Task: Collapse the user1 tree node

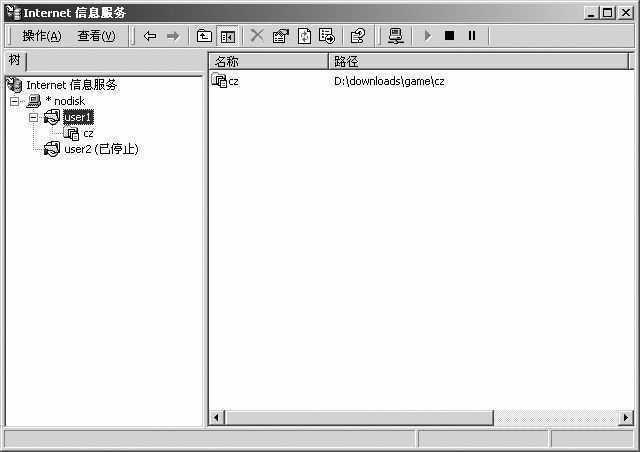Action: [33, 117]
